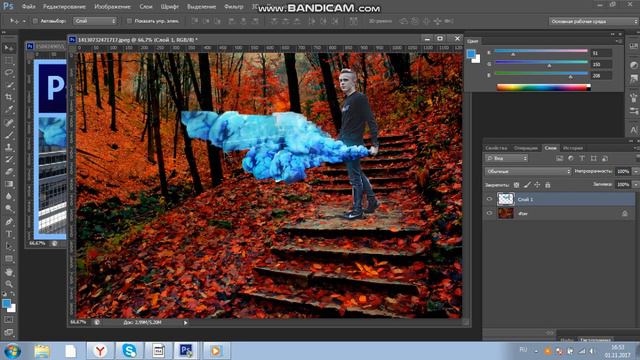Screen dimensions: 640x360
Task: Switch to Операции tab
Action: [x=526, y=148]
